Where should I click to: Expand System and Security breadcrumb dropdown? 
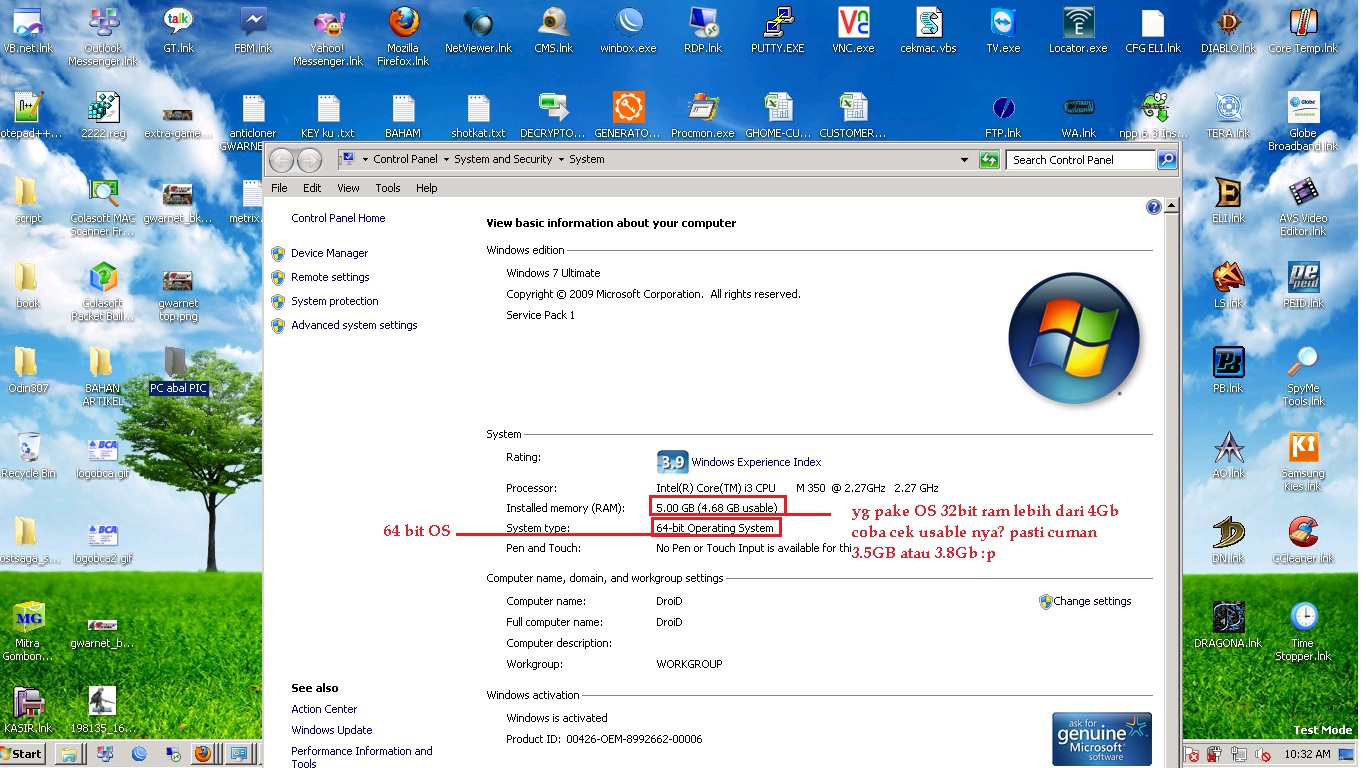tap(561, 159)
